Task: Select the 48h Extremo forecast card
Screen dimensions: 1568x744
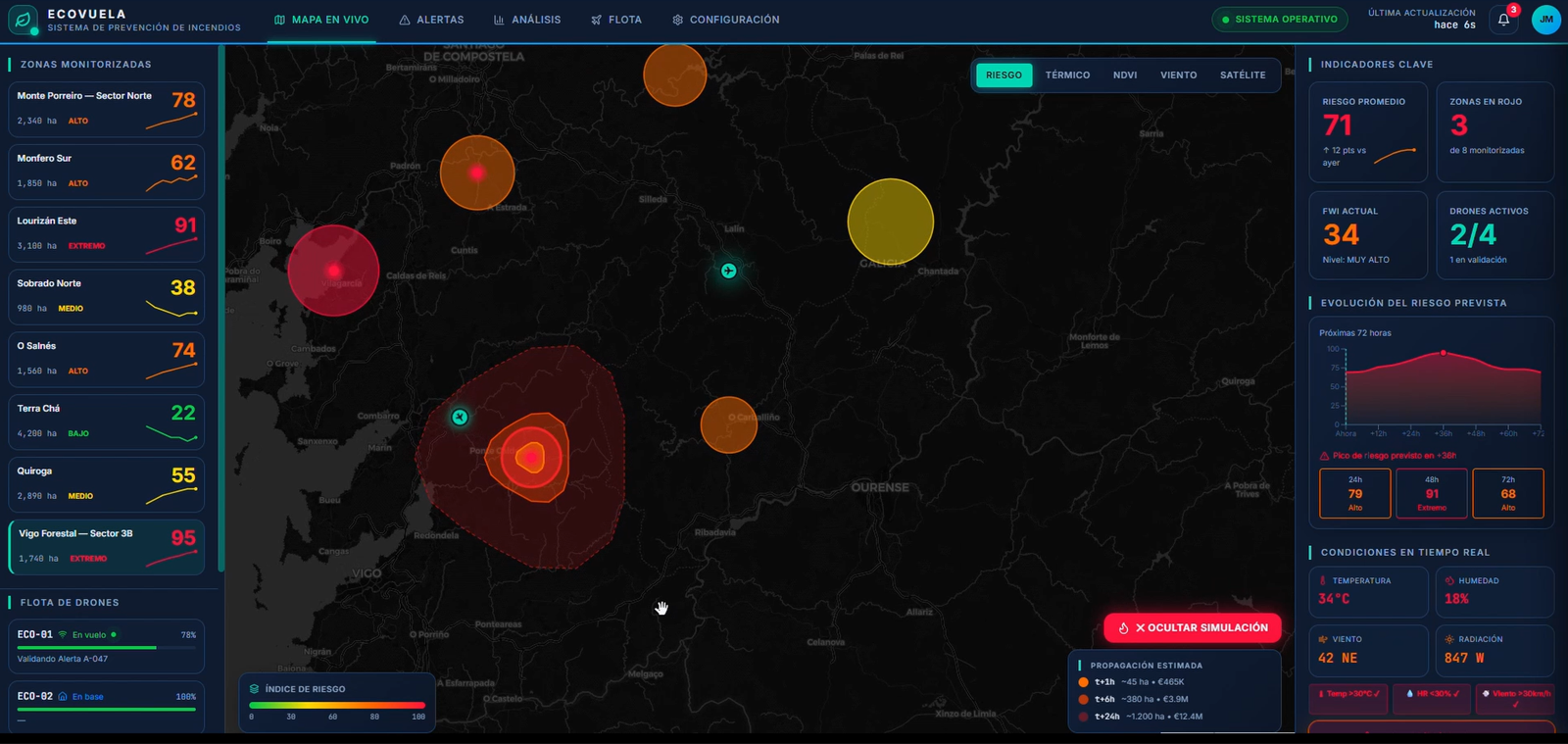Action: coord(1432,493)
